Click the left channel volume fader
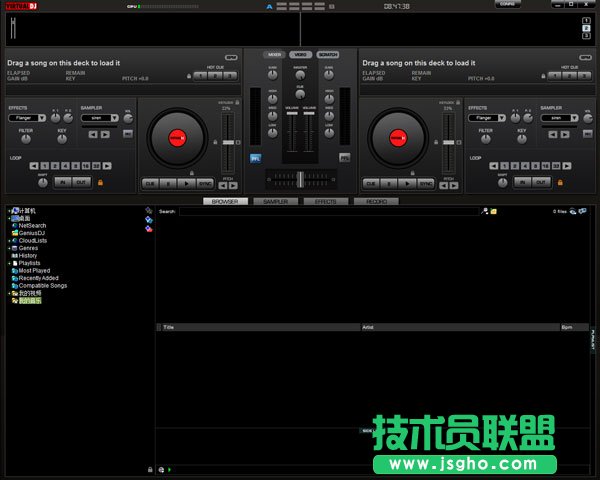The height and width of the screenshot is (480, 600). coord(292,113)
